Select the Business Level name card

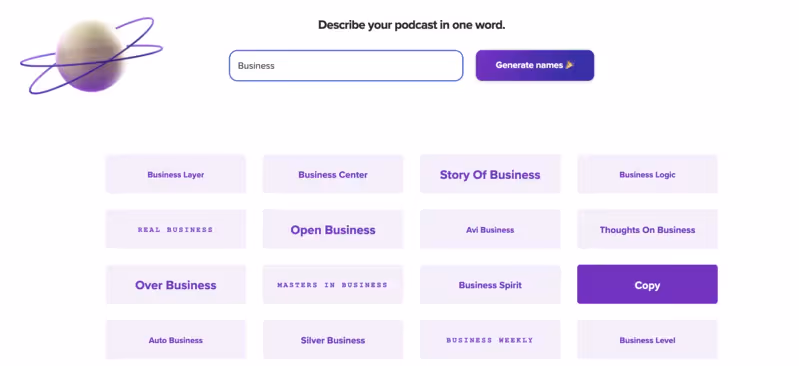(x=647, y=339)
